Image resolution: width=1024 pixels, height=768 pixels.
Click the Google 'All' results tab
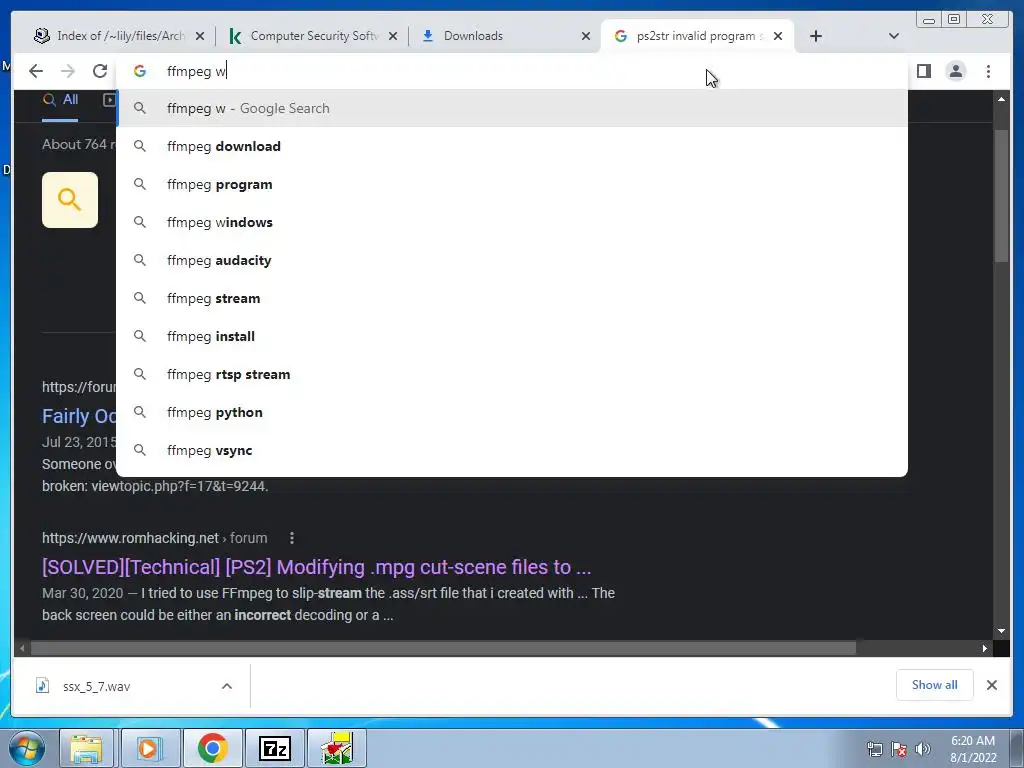coord(60,100)
